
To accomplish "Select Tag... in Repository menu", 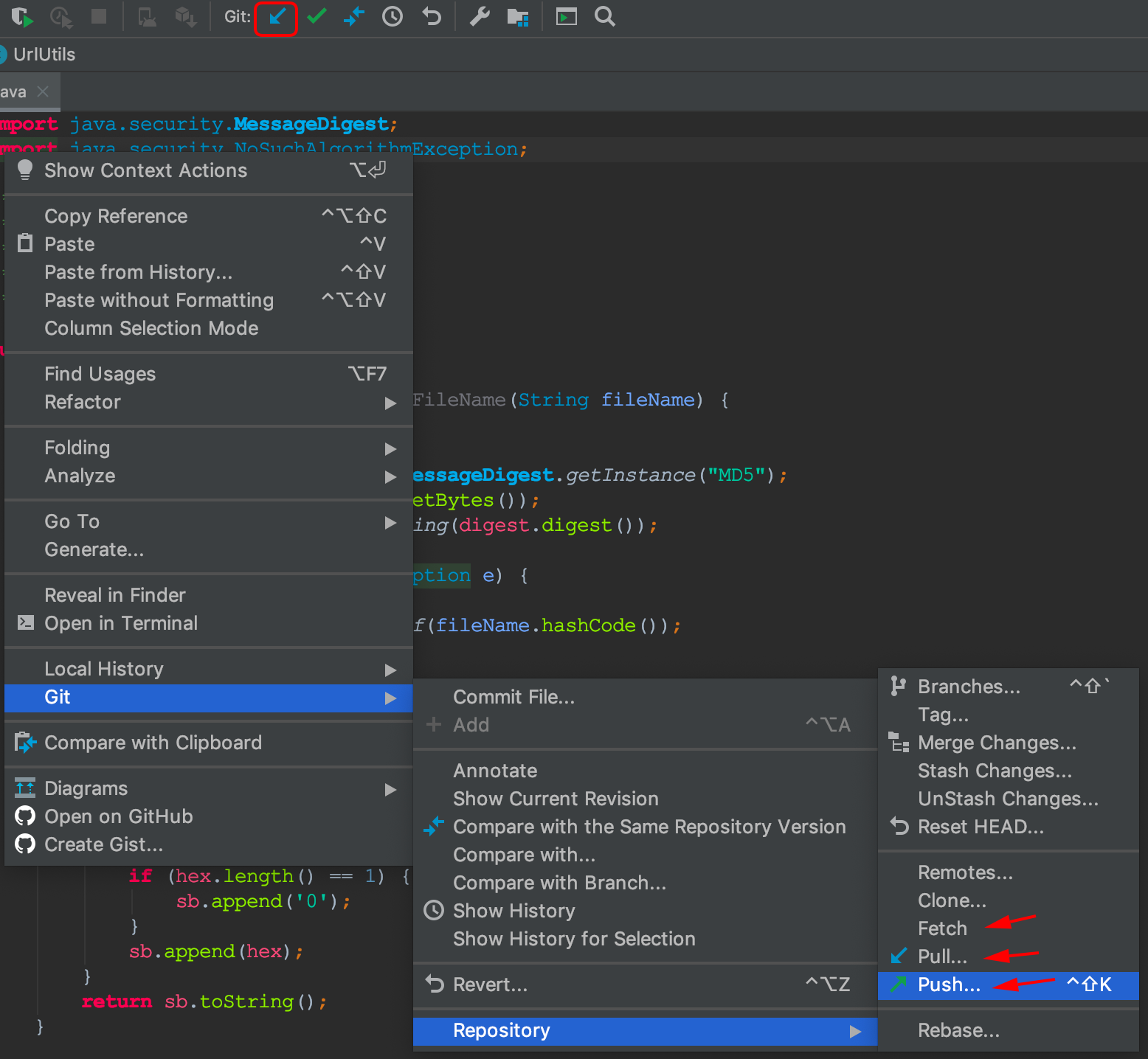I will (x=1009, y=715).
